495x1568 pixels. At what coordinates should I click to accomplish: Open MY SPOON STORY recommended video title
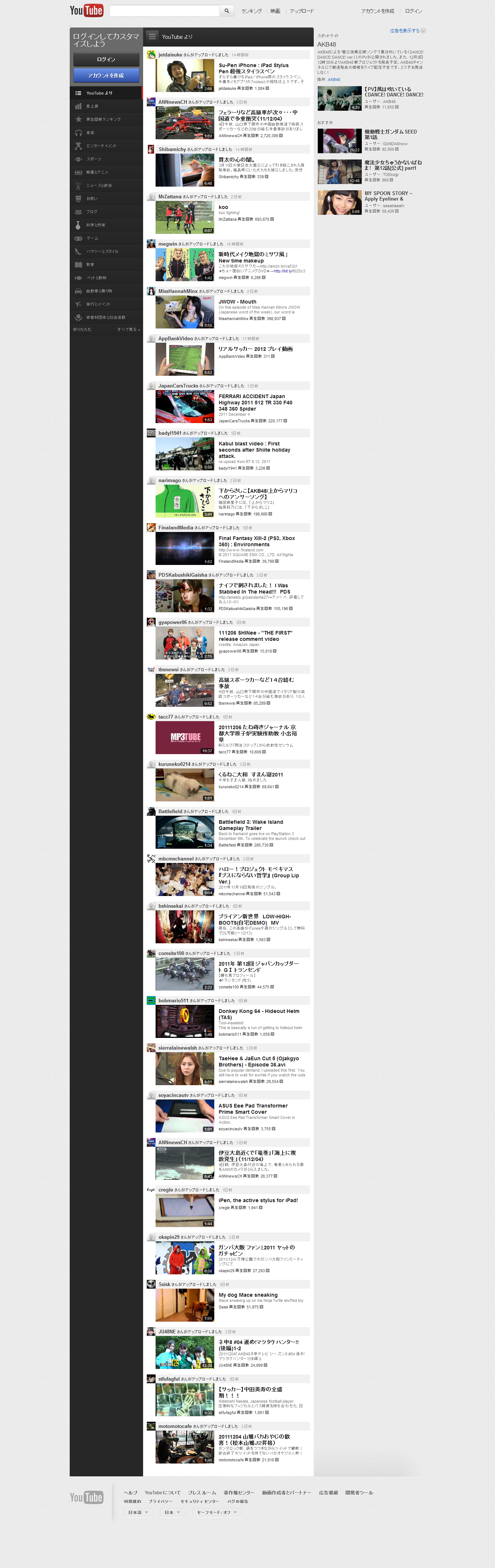point(388,196)
